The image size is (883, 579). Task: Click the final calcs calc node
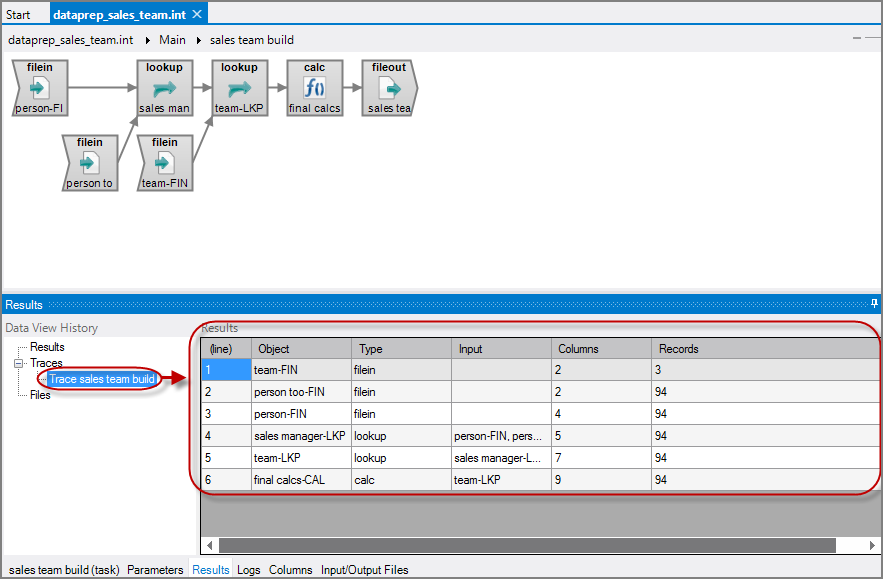pyautogui.click(x=314, y=88)
